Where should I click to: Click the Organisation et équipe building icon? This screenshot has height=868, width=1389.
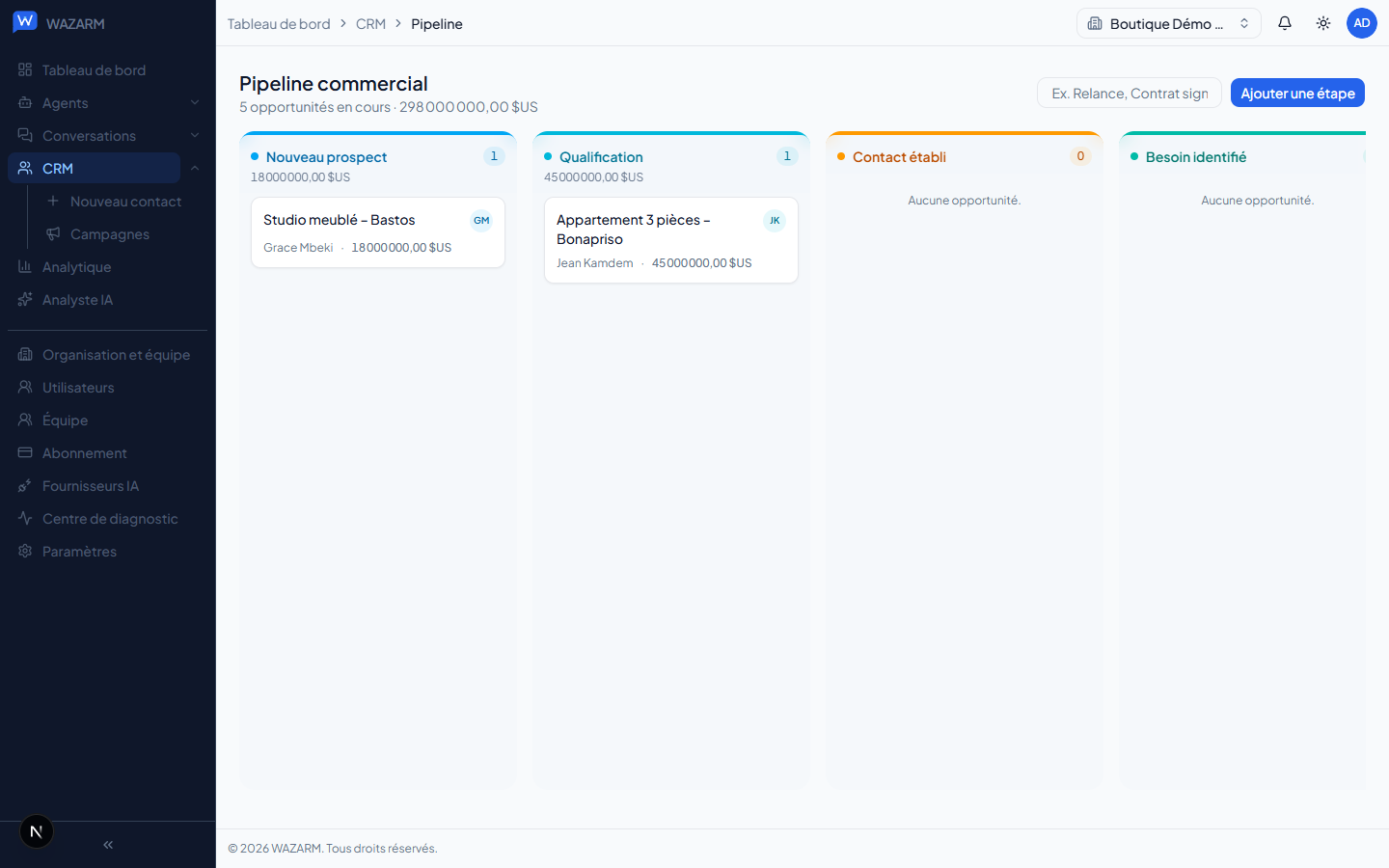(25, 354)
